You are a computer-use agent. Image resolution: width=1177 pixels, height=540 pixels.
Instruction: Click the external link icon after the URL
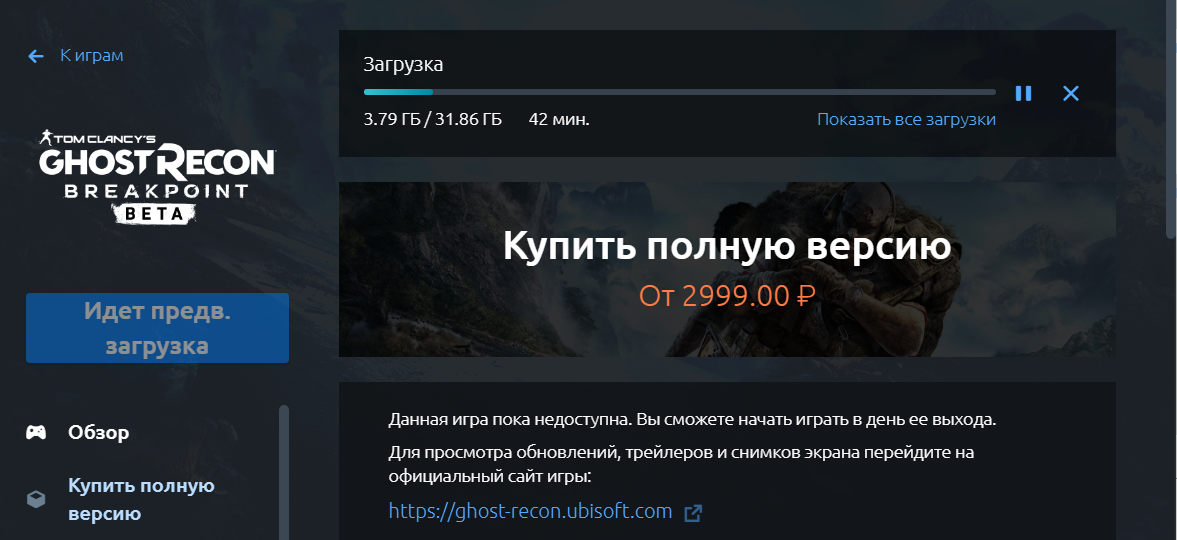[x=693, y=513]
